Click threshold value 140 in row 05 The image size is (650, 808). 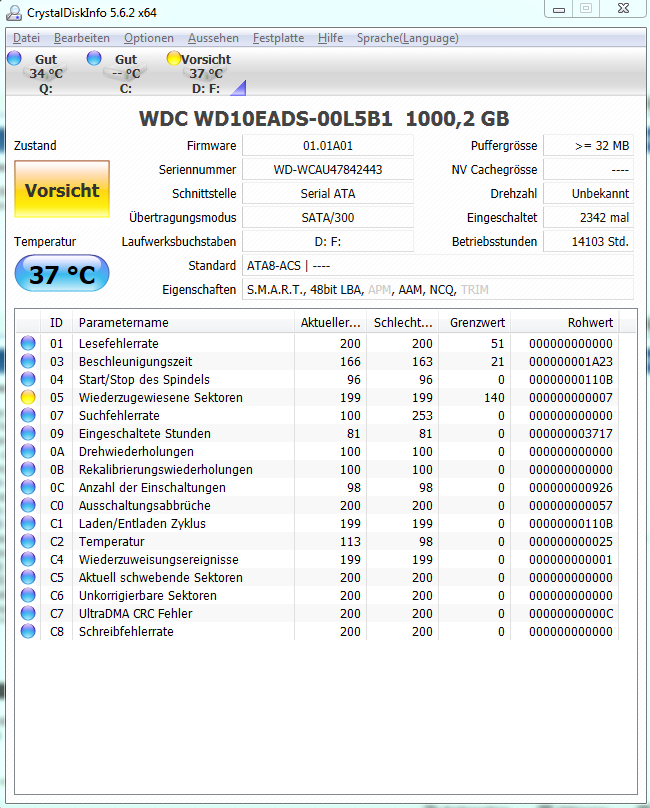[x=494, y=398]
